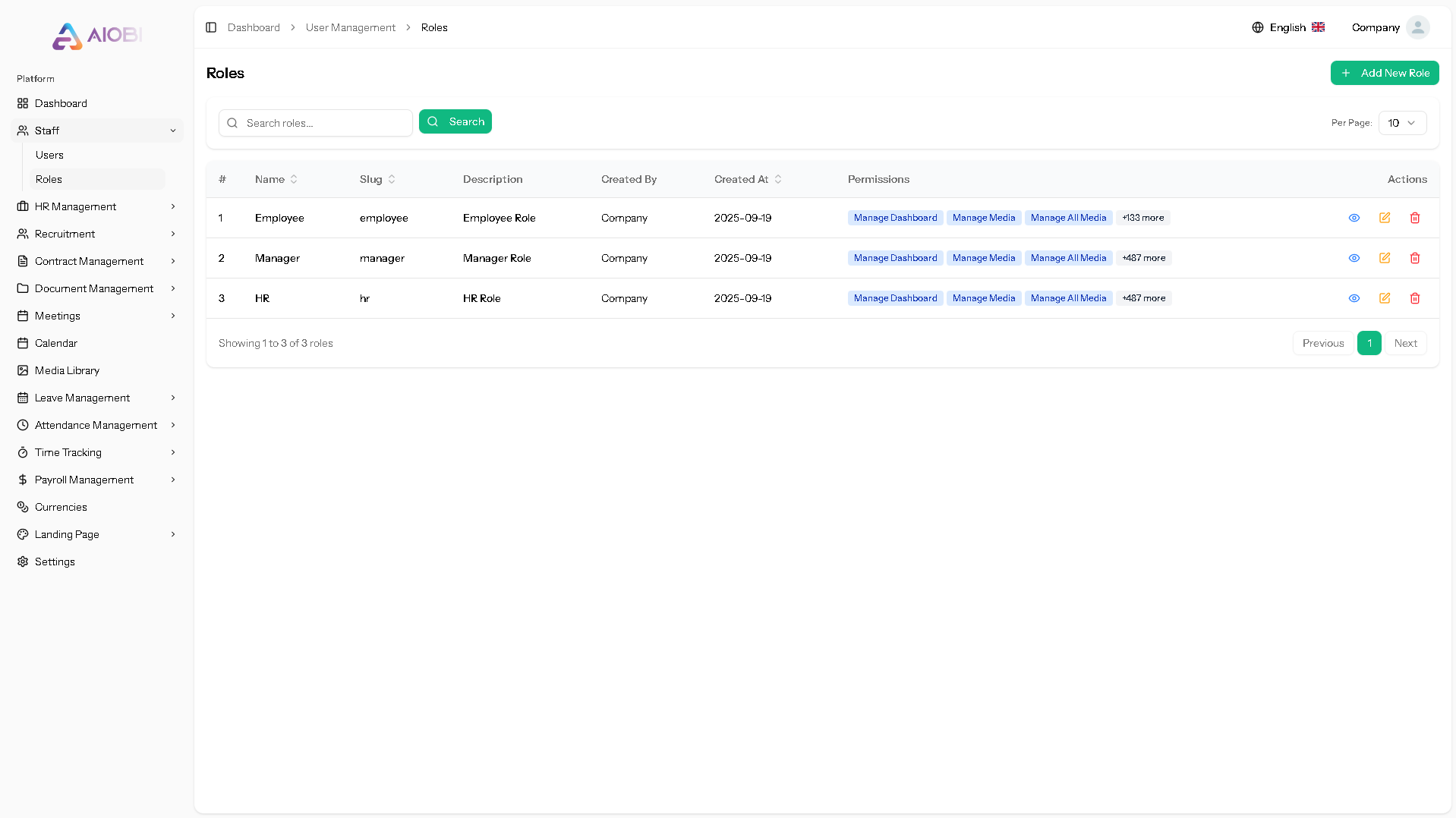Open the Per Page dropdown
Viewport: 1456px width, 818px height.
(1402, 123)
